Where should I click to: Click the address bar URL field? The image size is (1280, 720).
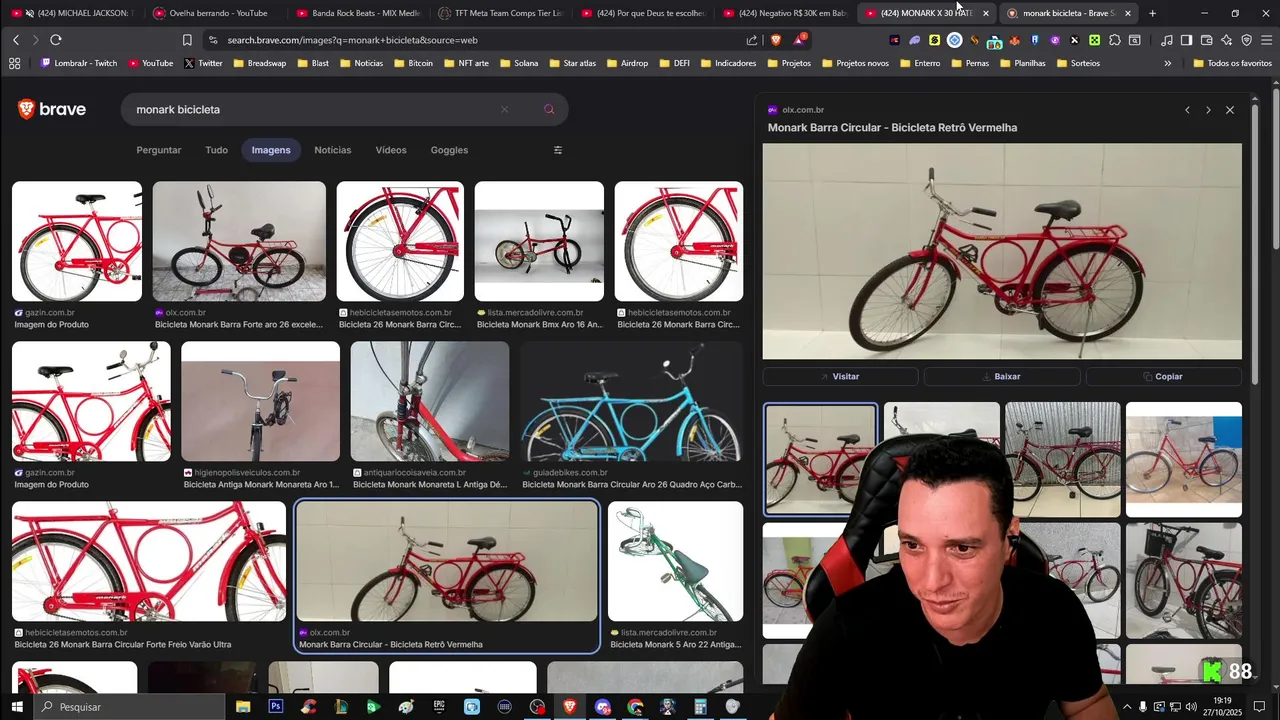(480, 40)
